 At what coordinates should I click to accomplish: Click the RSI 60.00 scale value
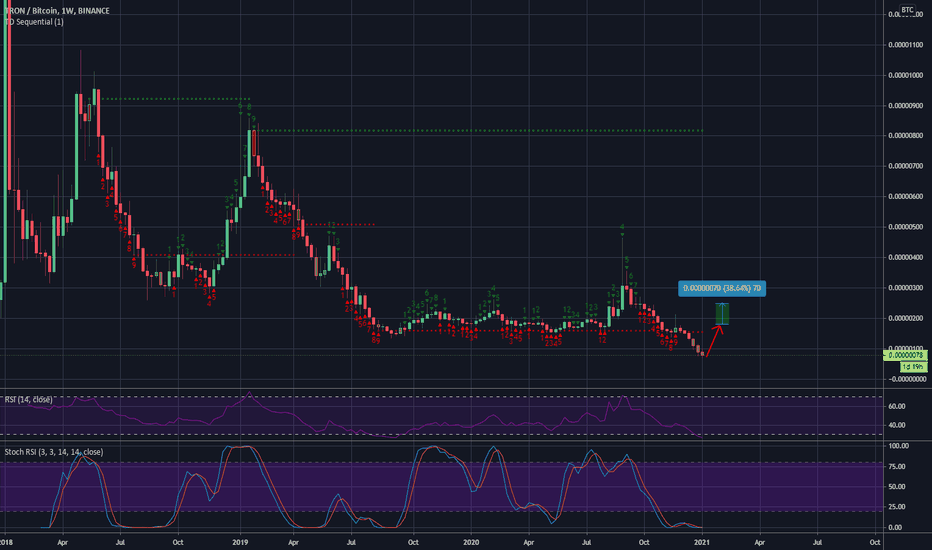pos(897,407)
